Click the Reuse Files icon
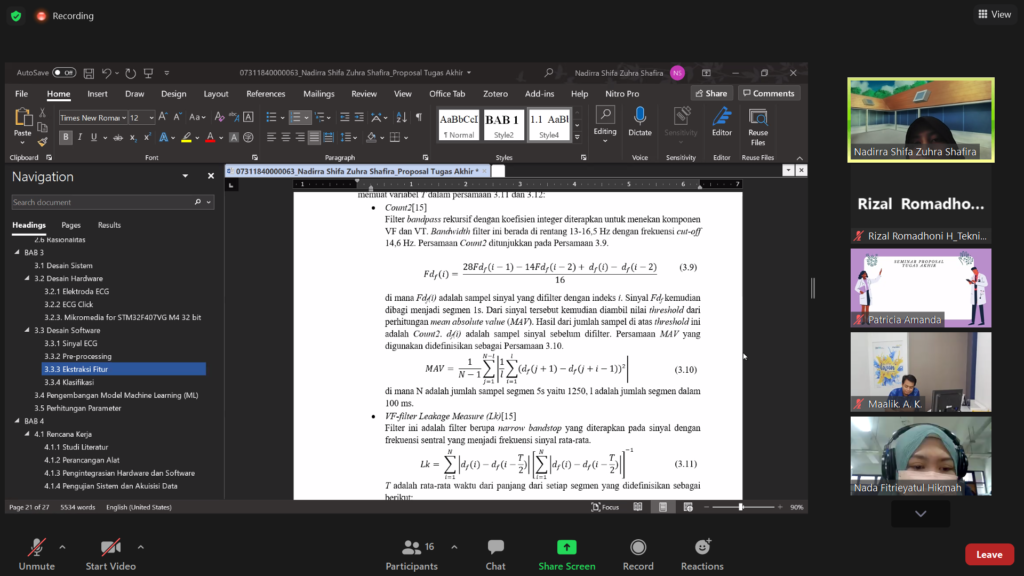Viewport: 1024px width, 576px height. click(x=758, y=117)
